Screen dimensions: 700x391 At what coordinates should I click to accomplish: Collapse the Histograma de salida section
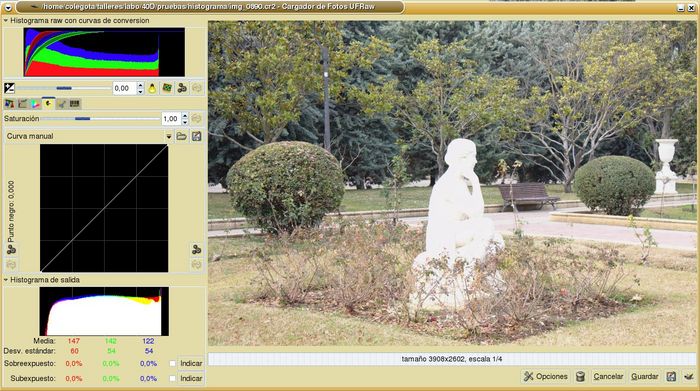(6, 280)
